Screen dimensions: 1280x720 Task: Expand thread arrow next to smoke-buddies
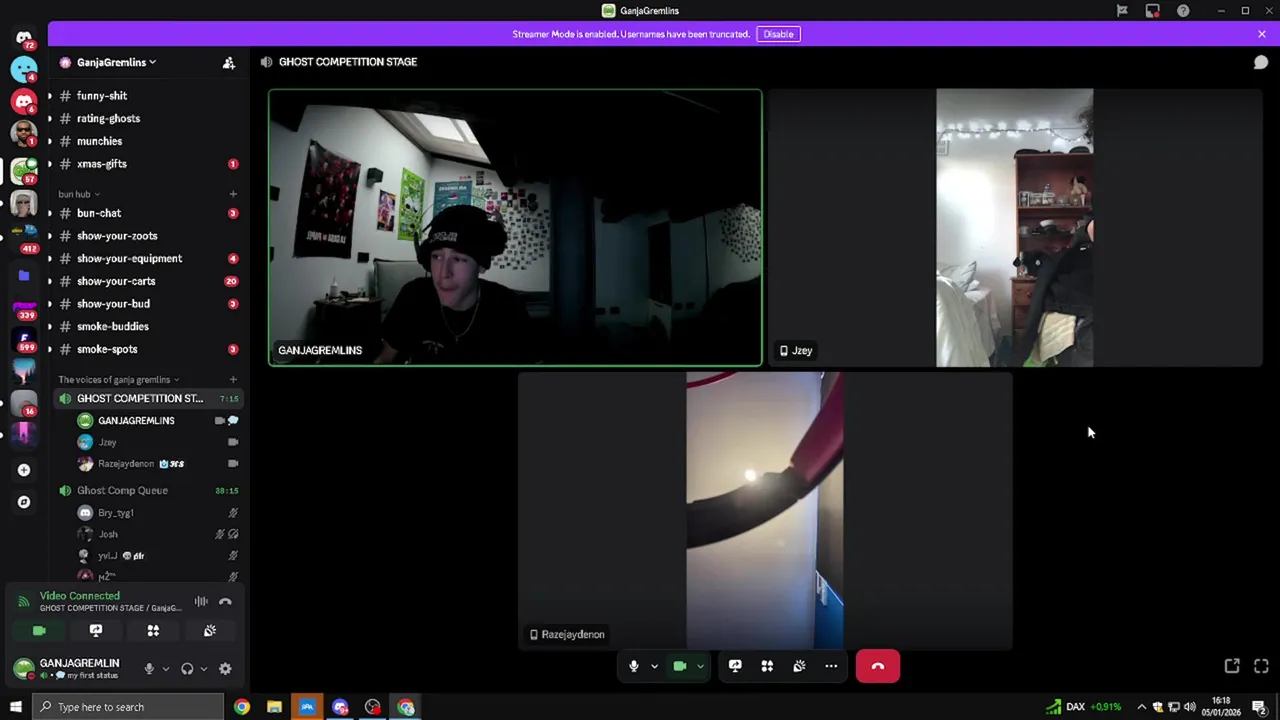point(49,326)
